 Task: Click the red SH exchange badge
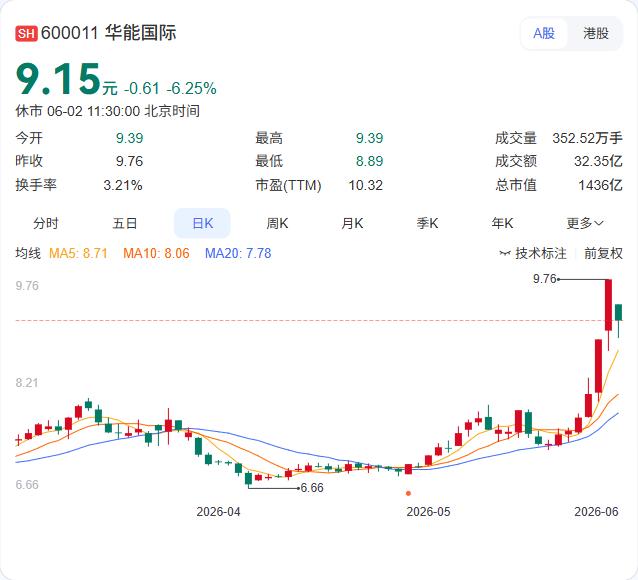pos(26,33)
